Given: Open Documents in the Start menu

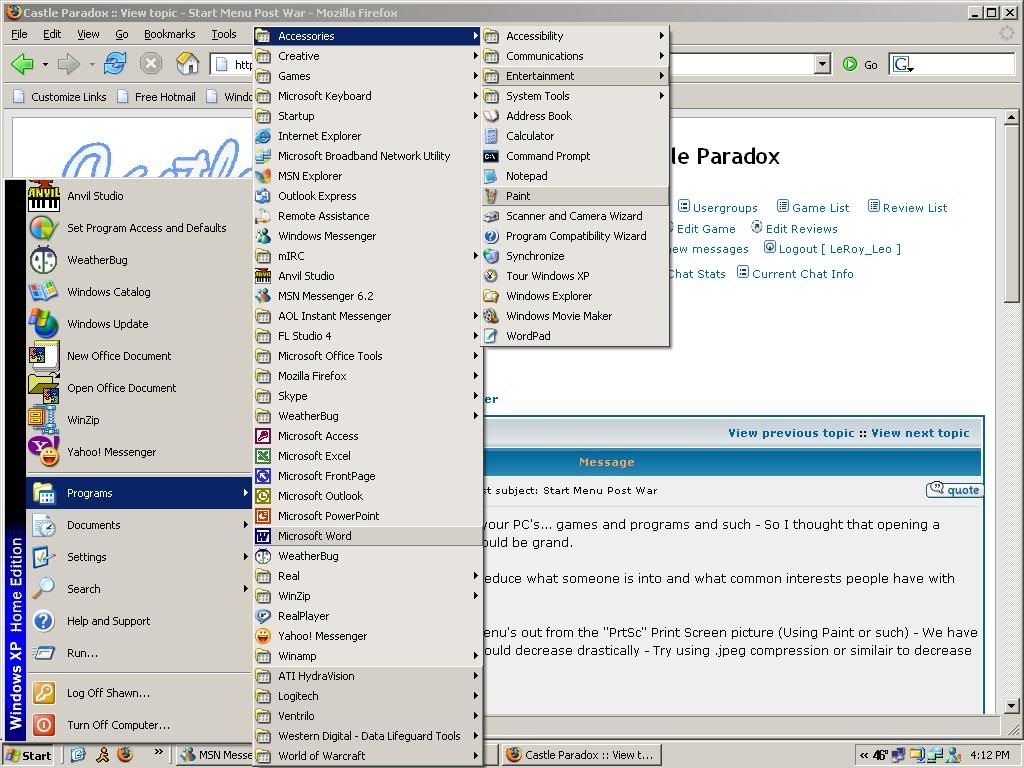Looking at the screenshot, I should [x=138, y=525].
